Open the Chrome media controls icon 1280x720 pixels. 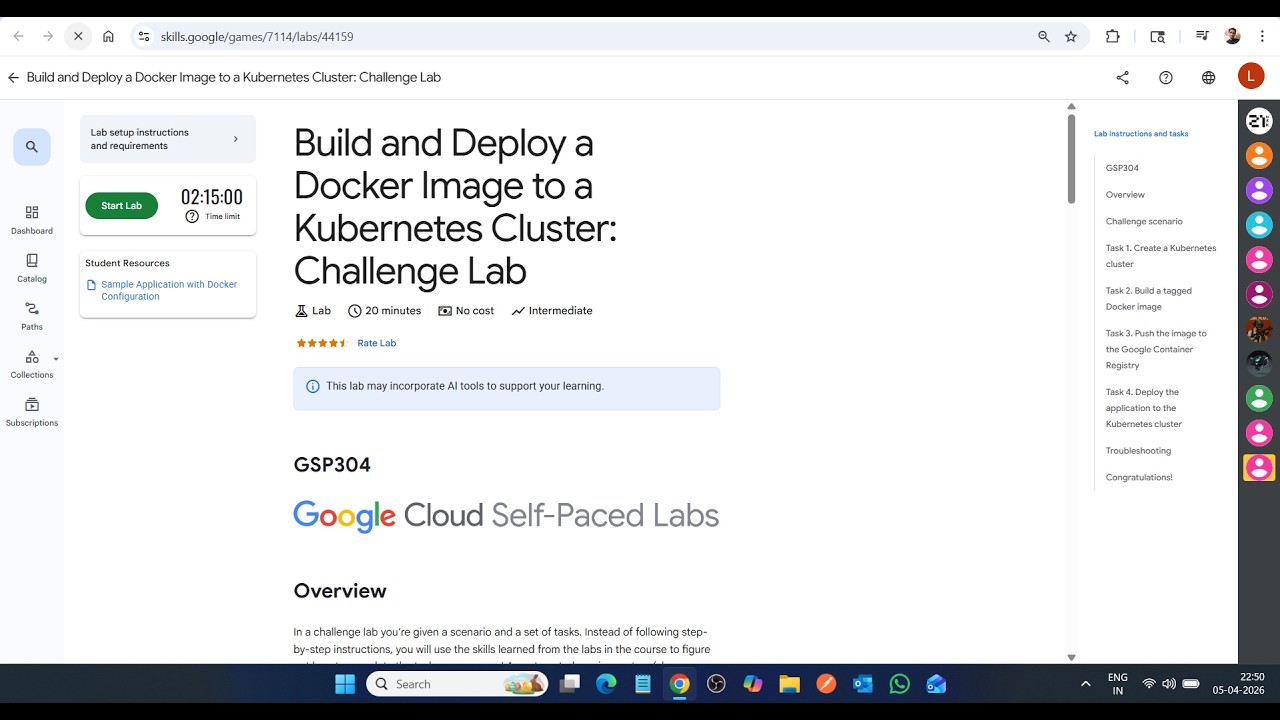tap(1201, 36)
